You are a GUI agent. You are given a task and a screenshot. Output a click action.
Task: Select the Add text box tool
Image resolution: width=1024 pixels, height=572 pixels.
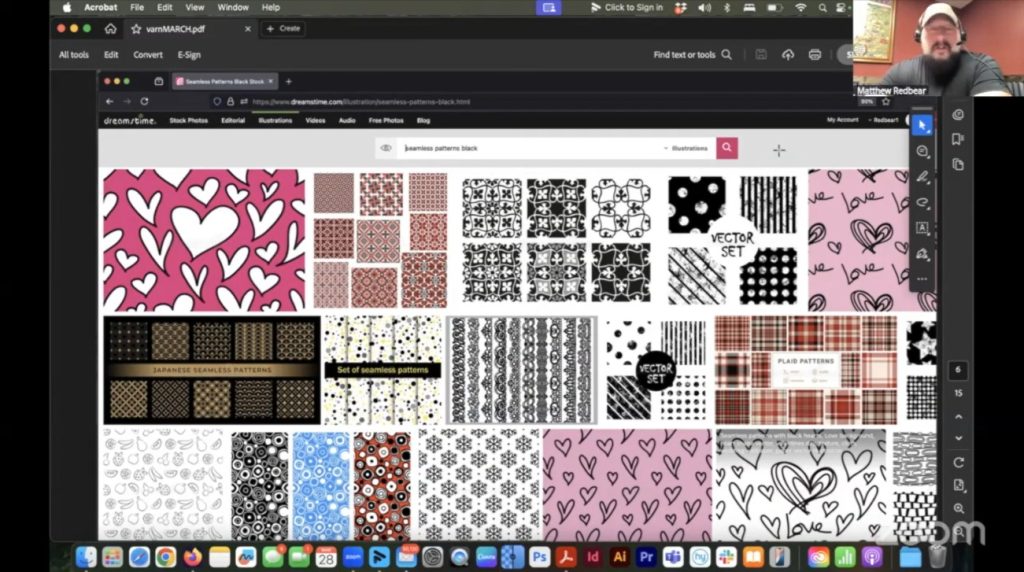click(x=922, y=227)
